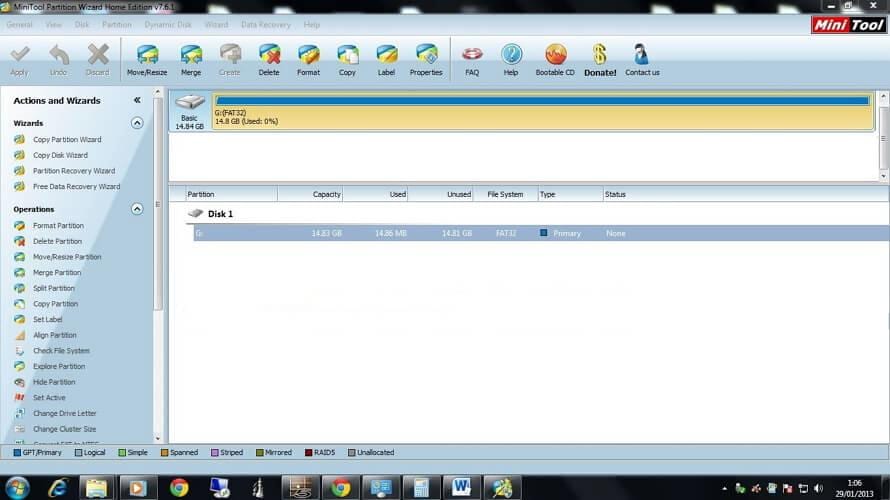Image resolution: width=890 pixels, height=500 pixels.
Task: Open the Help menu in the menu bar
Action: [x=312, y=25]
